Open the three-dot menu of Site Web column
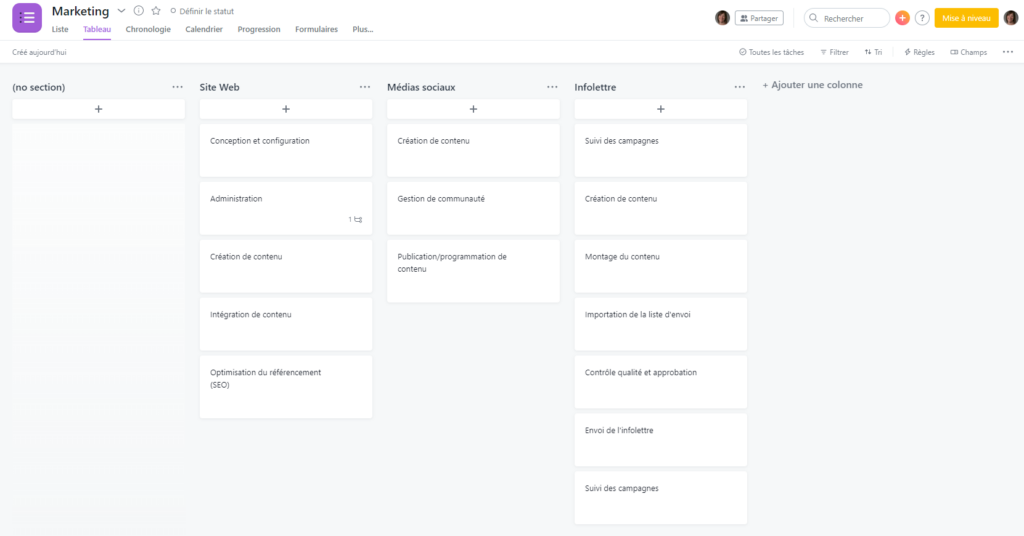This screenshot has height=536, width=1024. (365, 87)
